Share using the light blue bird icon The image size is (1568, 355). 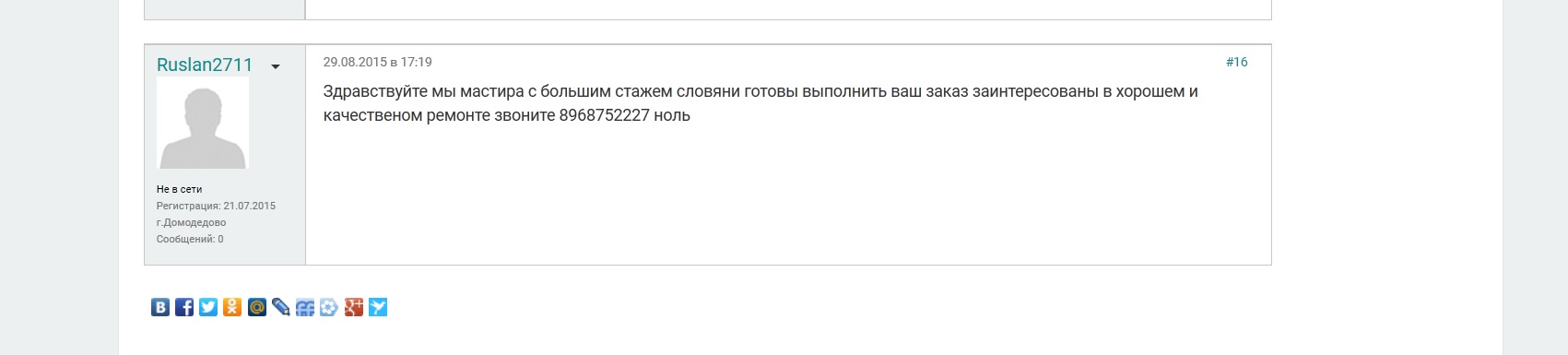click(x=378, y=307)
